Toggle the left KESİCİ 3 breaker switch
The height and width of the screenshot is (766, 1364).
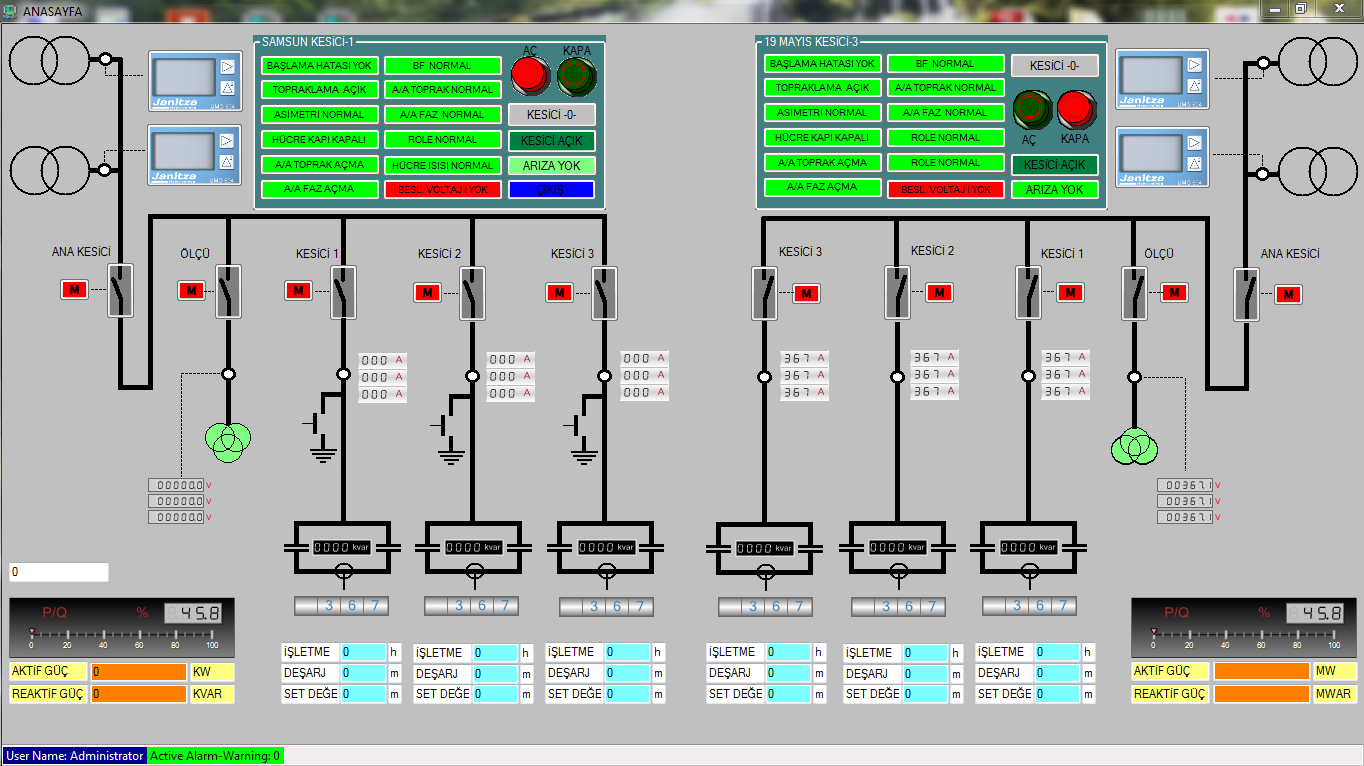[x=604, y=293]
